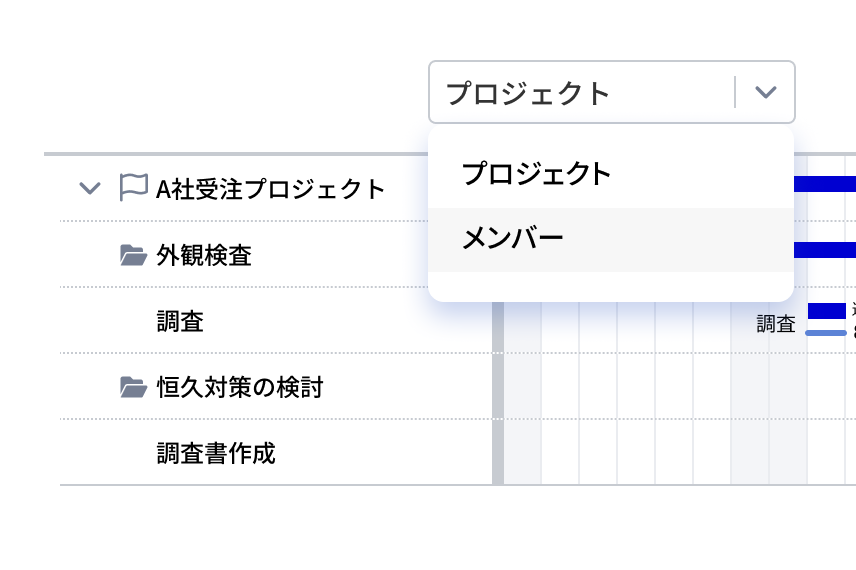The image size is (856, 570).
Task: Click the プロジェクト combo box field
Action: 582,93
